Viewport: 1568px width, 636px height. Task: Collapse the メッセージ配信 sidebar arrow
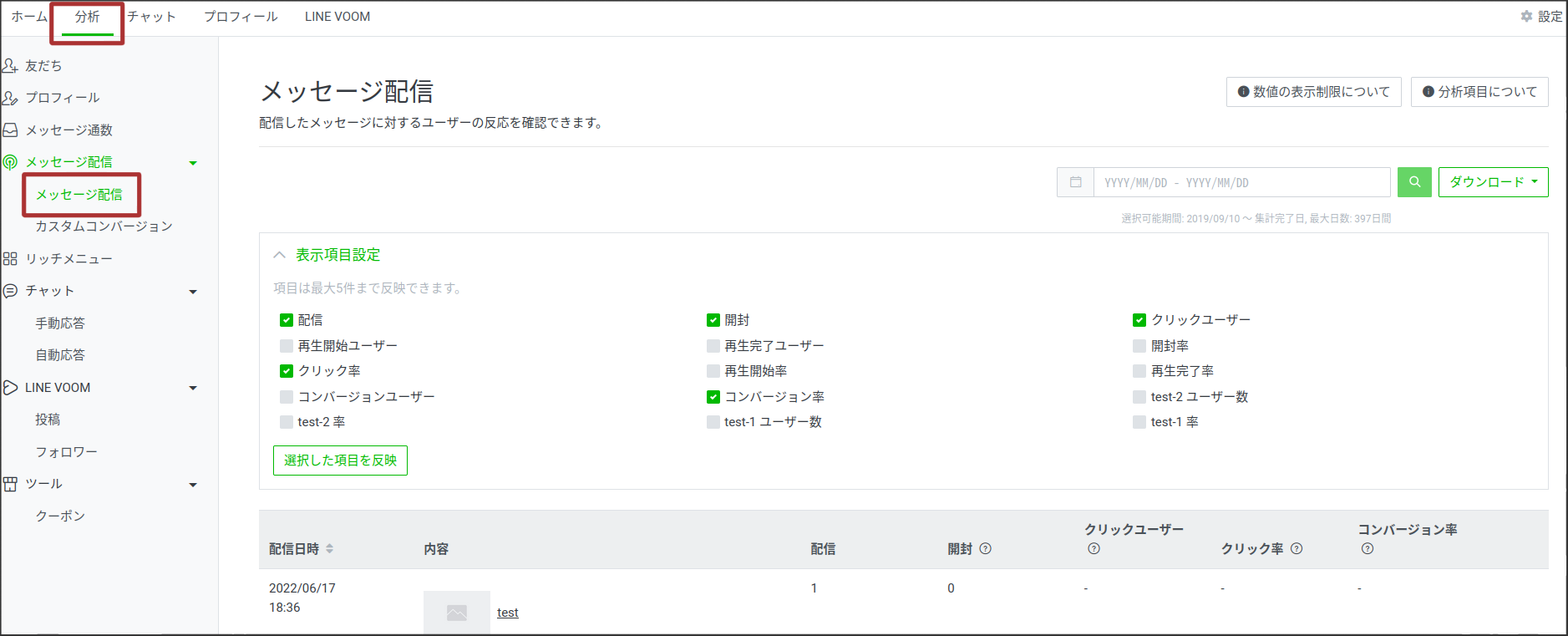click(193, 163)
